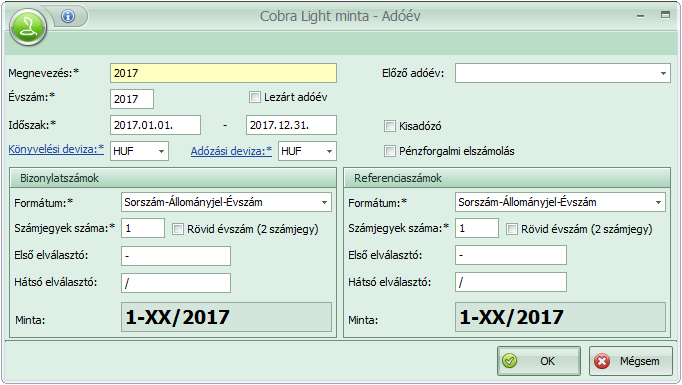Click the window title Cobra Light minta - Adóév
The image size is (682, 385).
[340, 16]
